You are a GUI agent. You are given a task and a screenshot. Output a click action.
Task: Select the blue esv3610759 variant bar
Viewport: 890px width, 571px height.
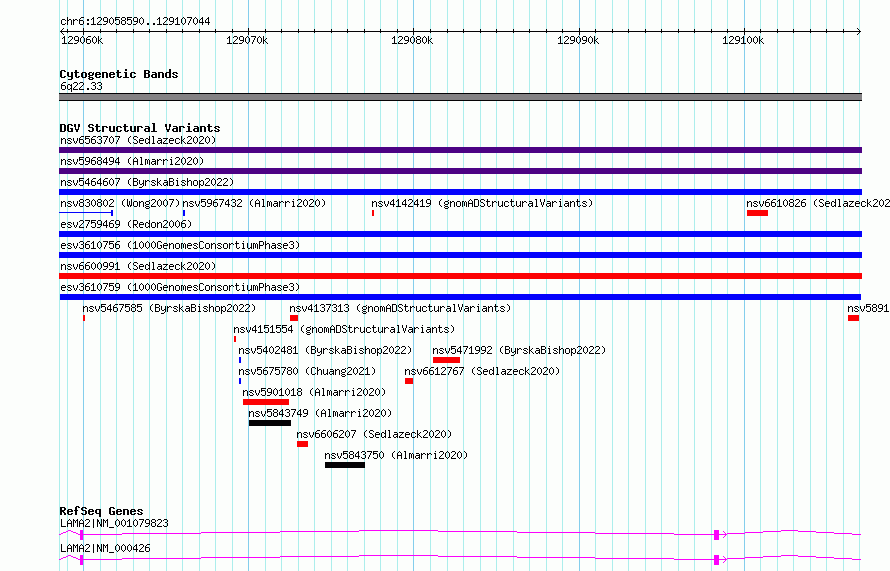pyautogui.click(x=460, y=297)
